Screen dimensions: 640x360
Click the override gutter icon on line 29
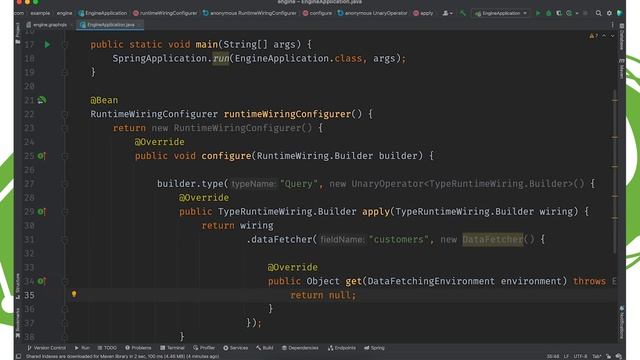pyautogui.click(x=42, y=211)
